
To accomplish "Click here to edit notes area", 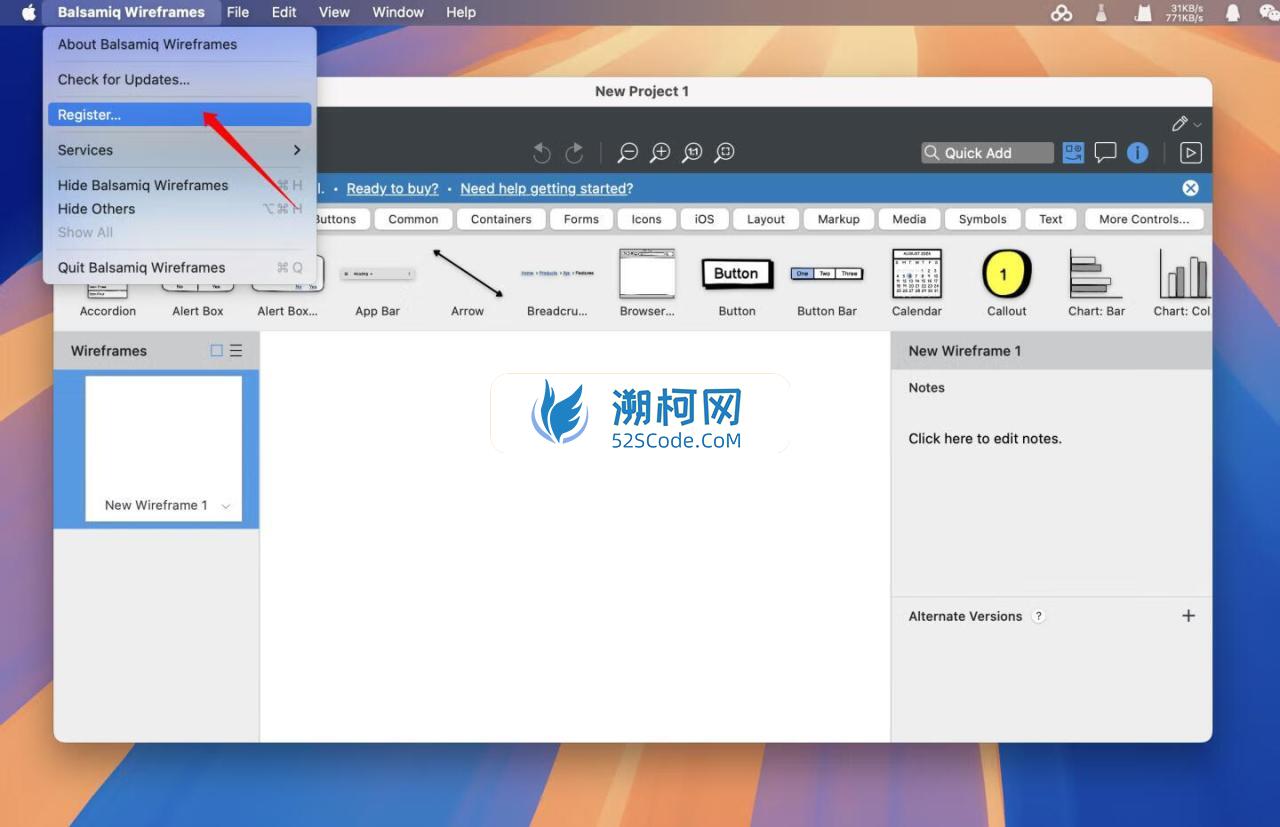I will point(985,438).
